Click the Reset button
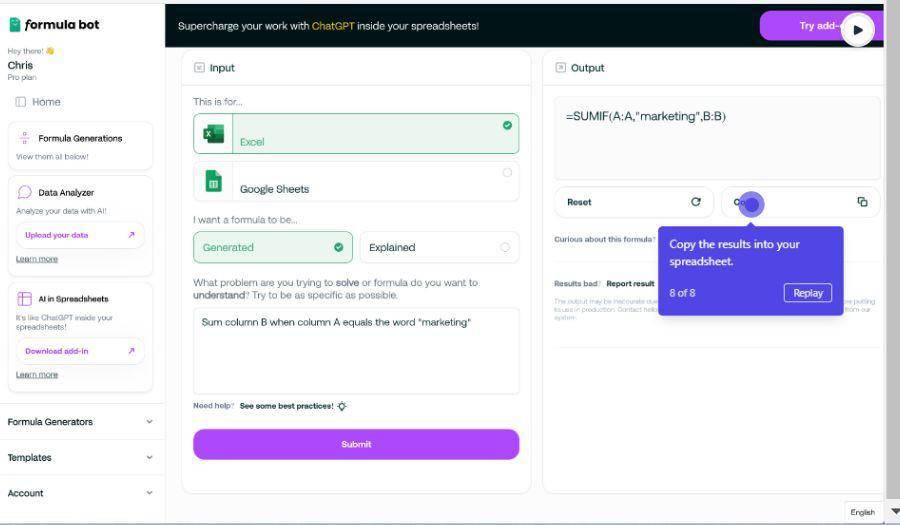900x525 pixels. click(634, 202)
